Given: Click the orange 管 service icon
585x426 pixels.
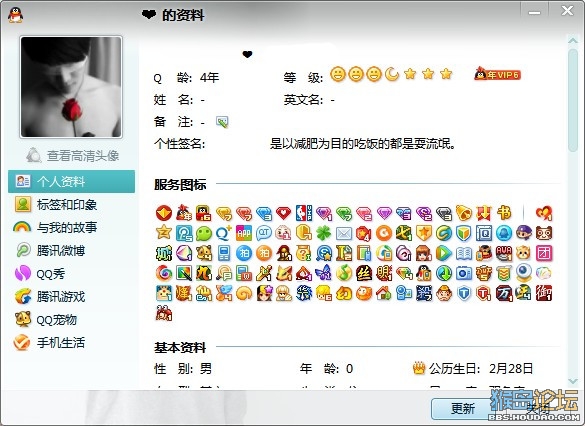Looking at the screenshot, I should coord(484,273).
